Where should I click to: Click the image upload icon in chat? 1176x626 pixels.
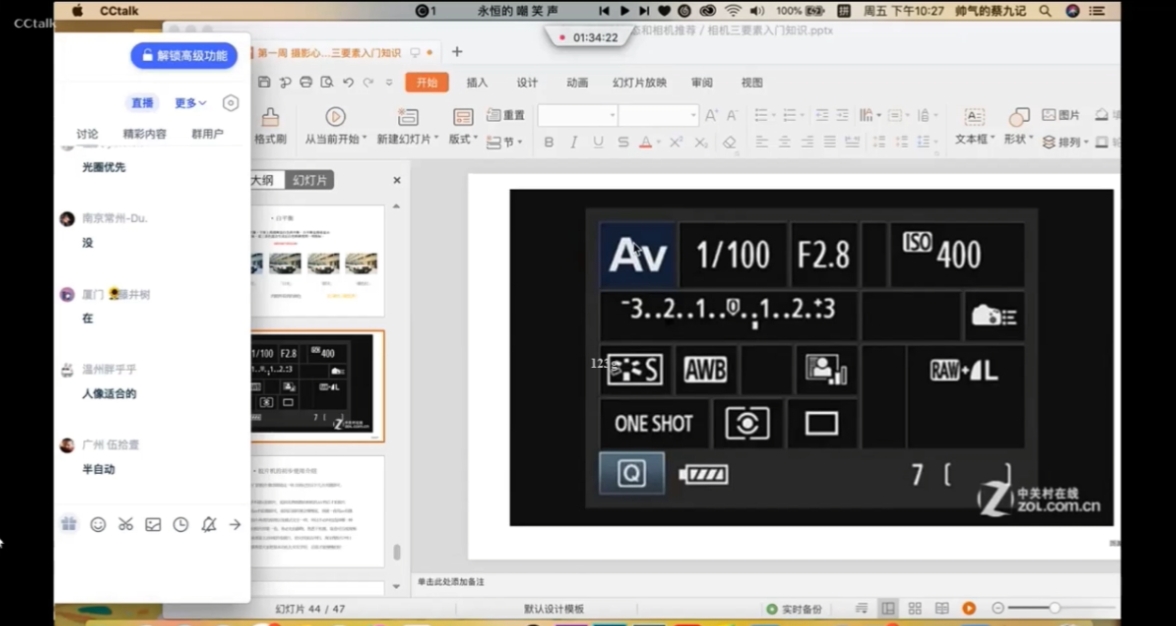[x=153, y=524]
